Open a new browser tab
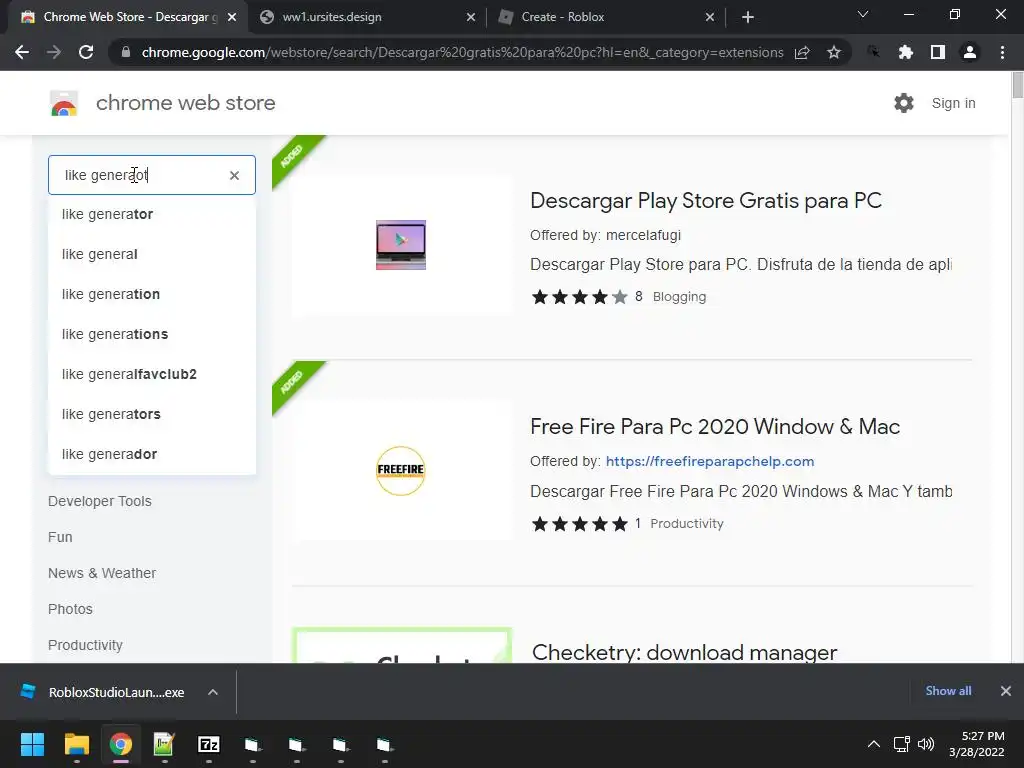This screenshot has height=768, width=1024. point(748,17)
